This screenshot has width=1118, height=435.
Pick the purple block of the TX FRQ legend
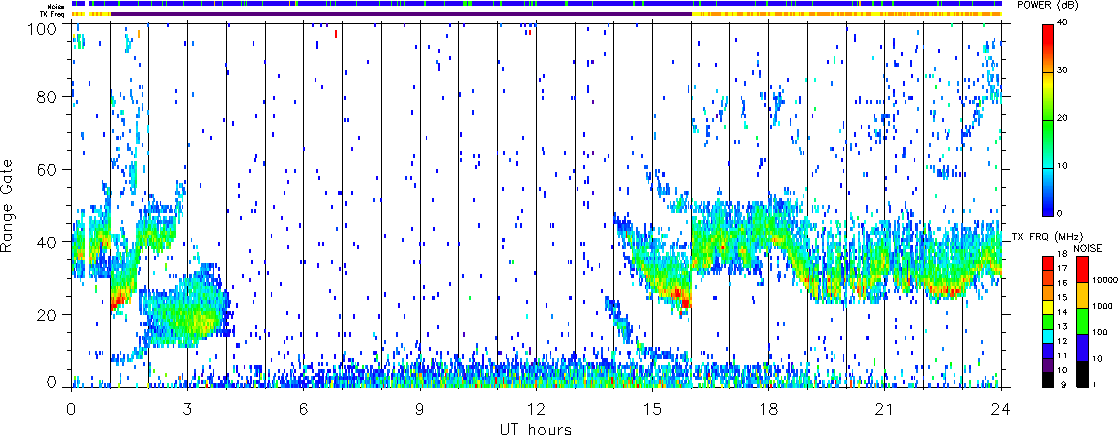pyautogui.click(x=1047, y=365)
